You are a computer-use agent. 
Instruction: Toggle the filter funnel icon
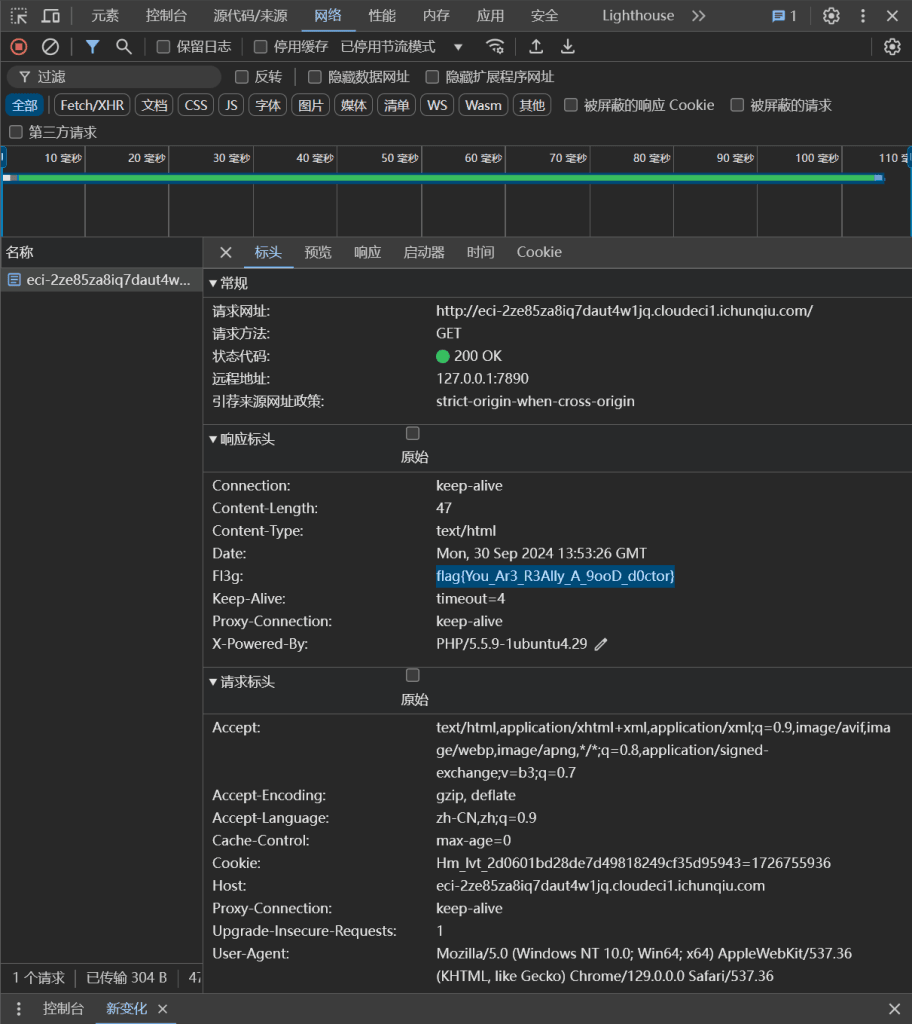pos(92,47)
